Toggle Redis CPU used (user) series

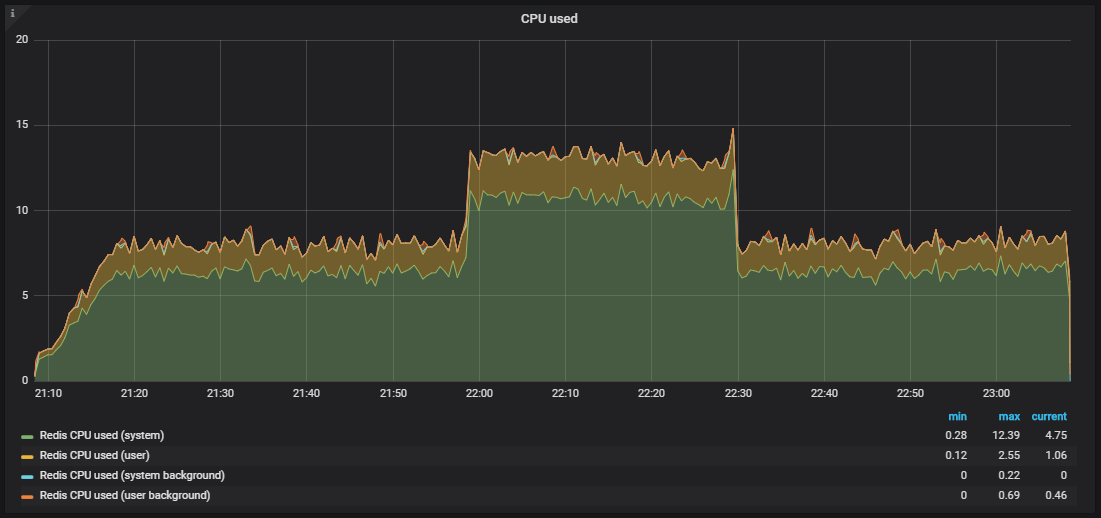click(95, 456)
